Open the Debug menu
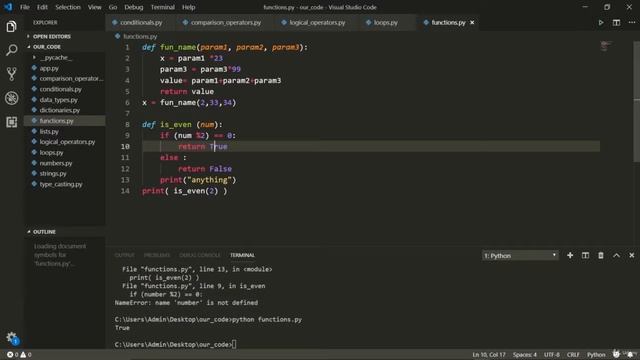Viewport: 640px width, 360px height. [x=133, y=7]
